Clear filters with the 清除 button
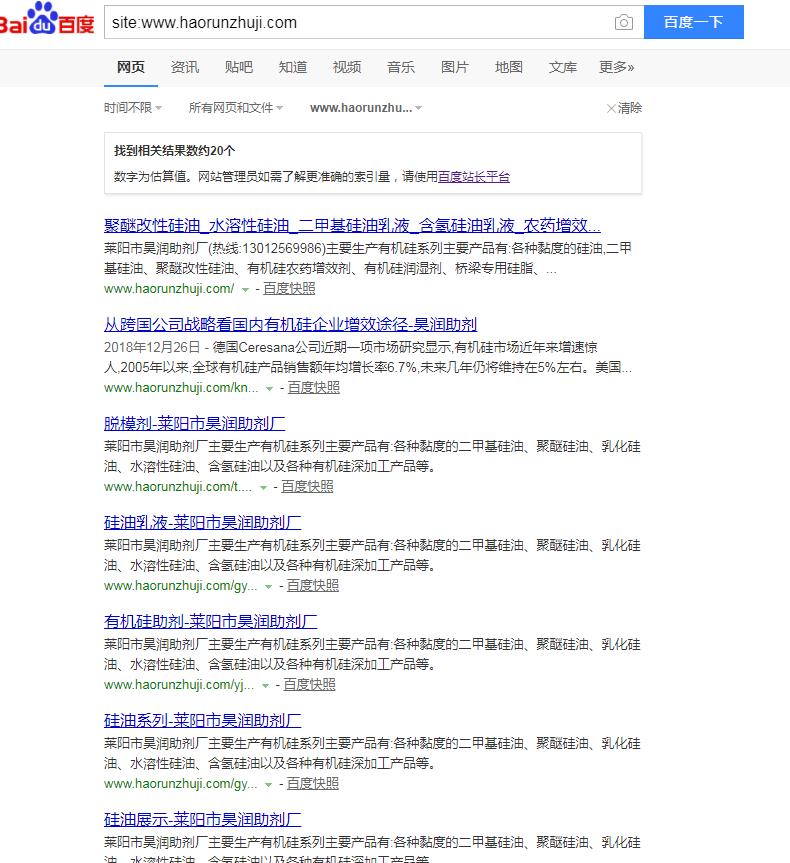Screen dimensions: 790x863 click(x=624, y=108)
